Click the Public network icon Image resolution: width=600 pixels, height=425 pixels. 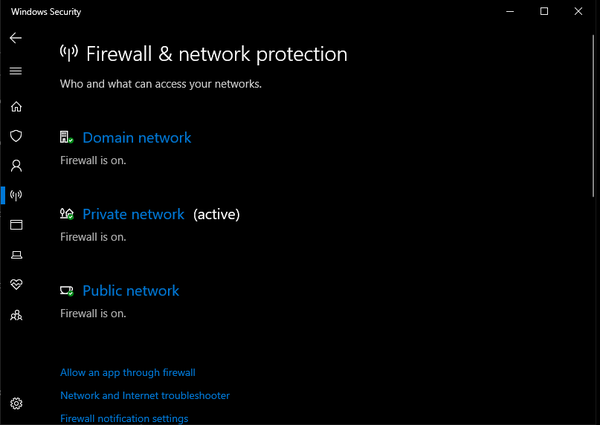[x=67, y=291]
